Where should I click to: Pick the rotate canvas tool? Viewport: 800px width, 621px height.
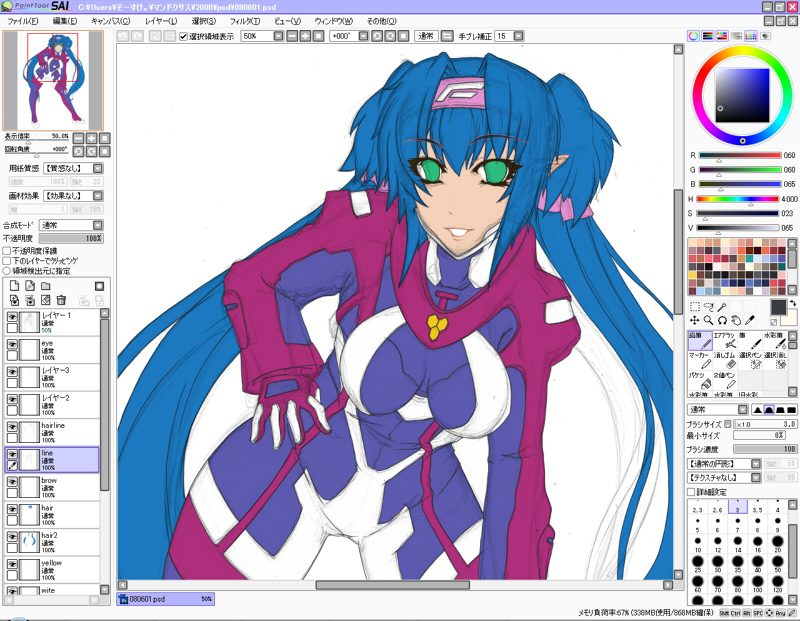(x=722, y=320)
